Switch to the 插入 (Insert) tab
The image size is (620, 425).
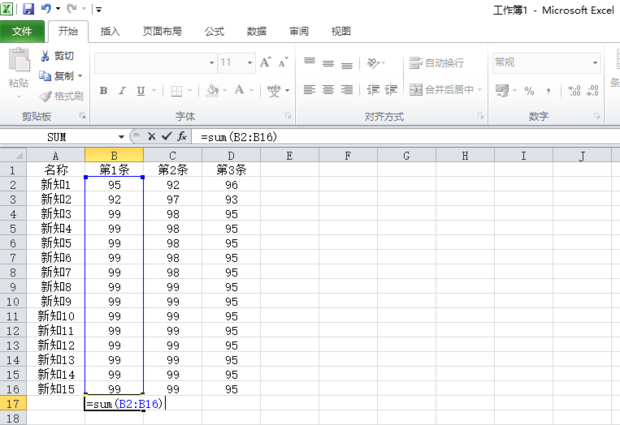coord(110,31)
